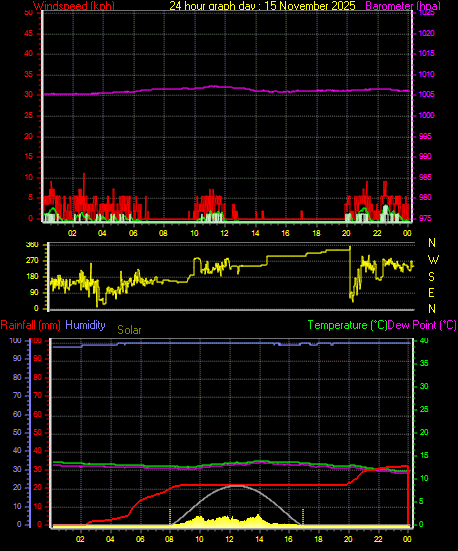Screen dimensions: 458x551
Task: Click the Solar legend label
Action: 129,330
